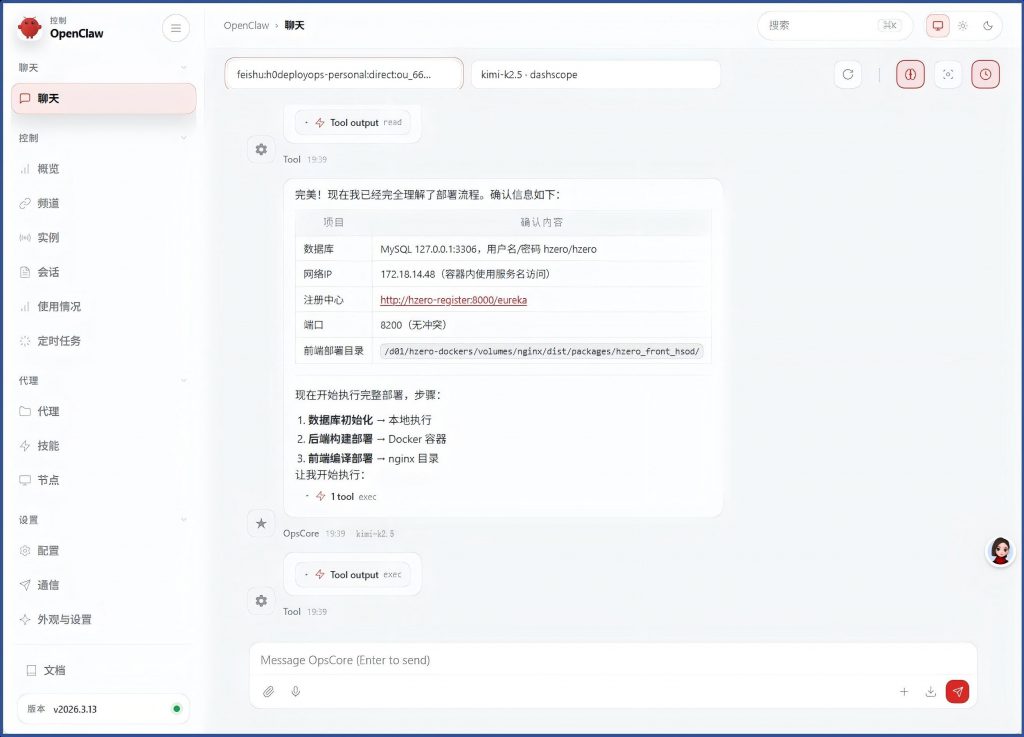The width and height of the screenshot is (1024, 737).
Task: Click the floating avatar assistant icon
Action: [1000, 550]
